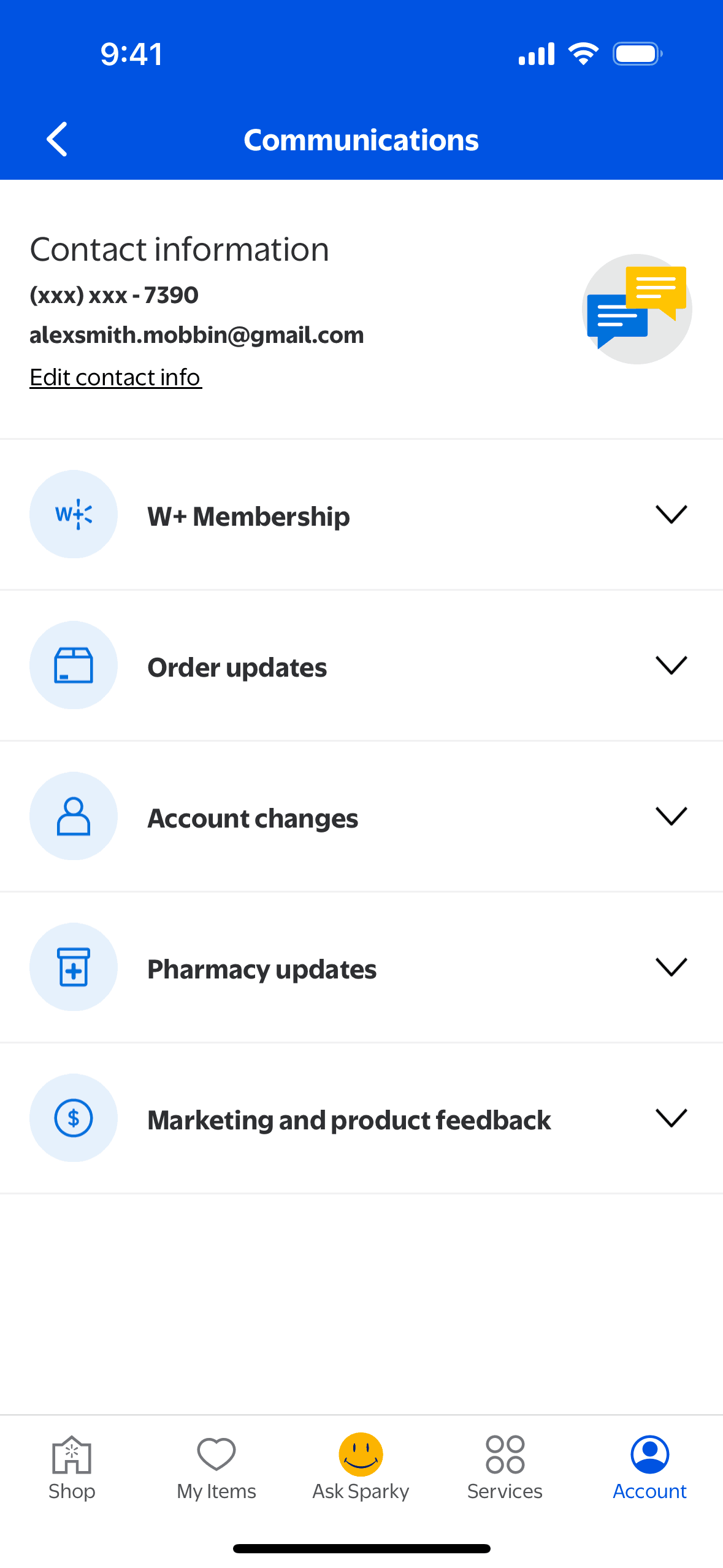Expand the Order updates chevron

click(x=671, y=665)
